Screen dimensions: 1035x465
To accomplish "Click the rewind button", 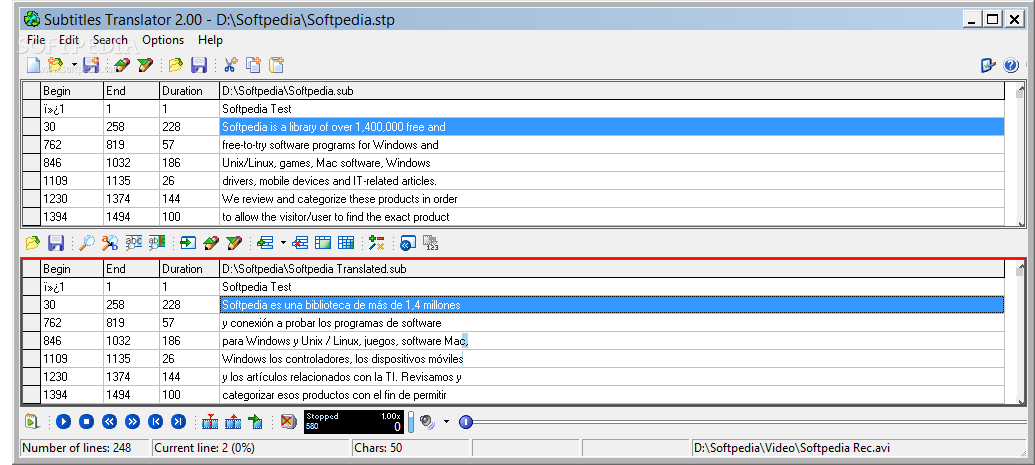I will click(110, 421).
